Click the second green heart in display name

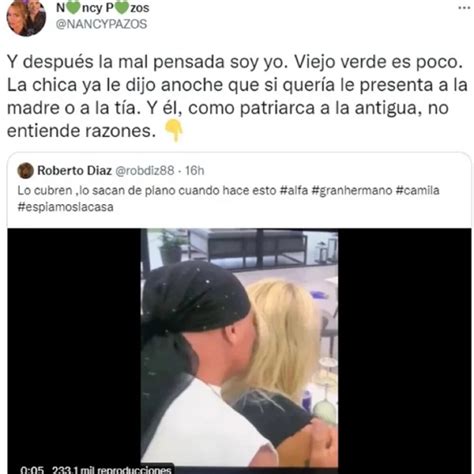pyautogui.click(x=122, y=7)
